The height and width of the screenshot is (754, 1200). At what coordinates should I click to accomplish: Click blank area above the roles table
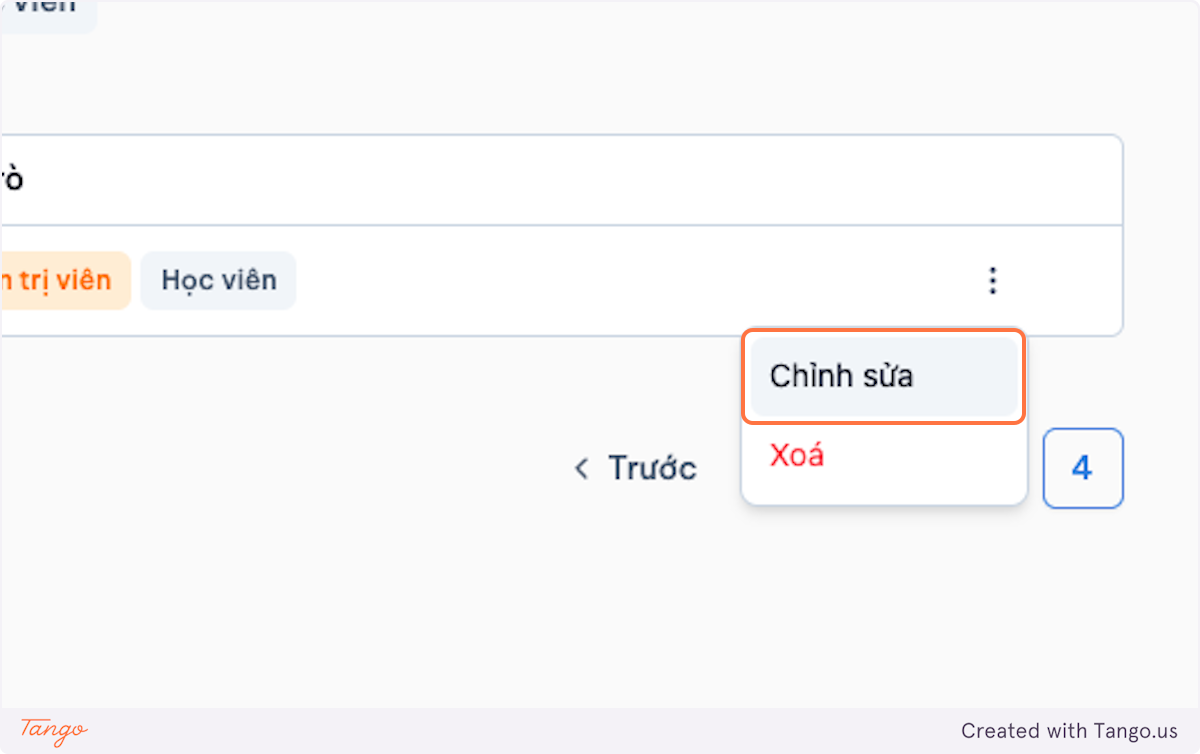[600, 85]
